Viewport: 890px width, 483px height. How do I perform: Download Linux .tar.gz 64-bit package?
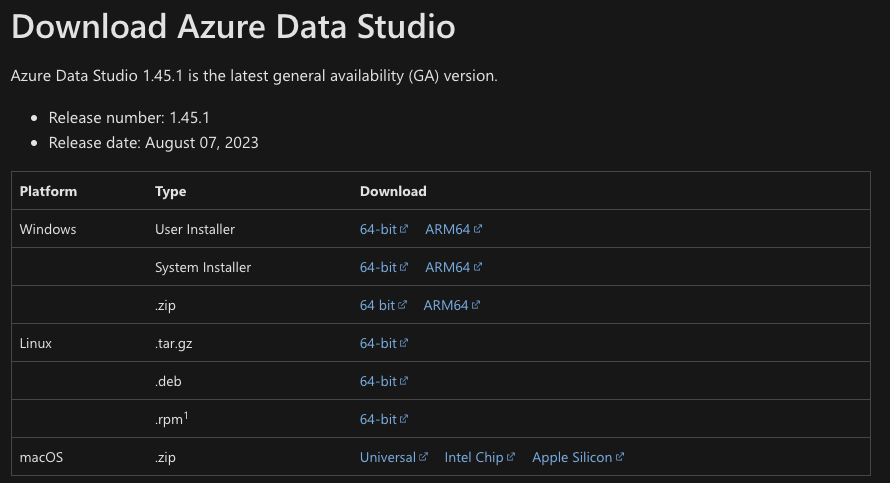[384, 343]
